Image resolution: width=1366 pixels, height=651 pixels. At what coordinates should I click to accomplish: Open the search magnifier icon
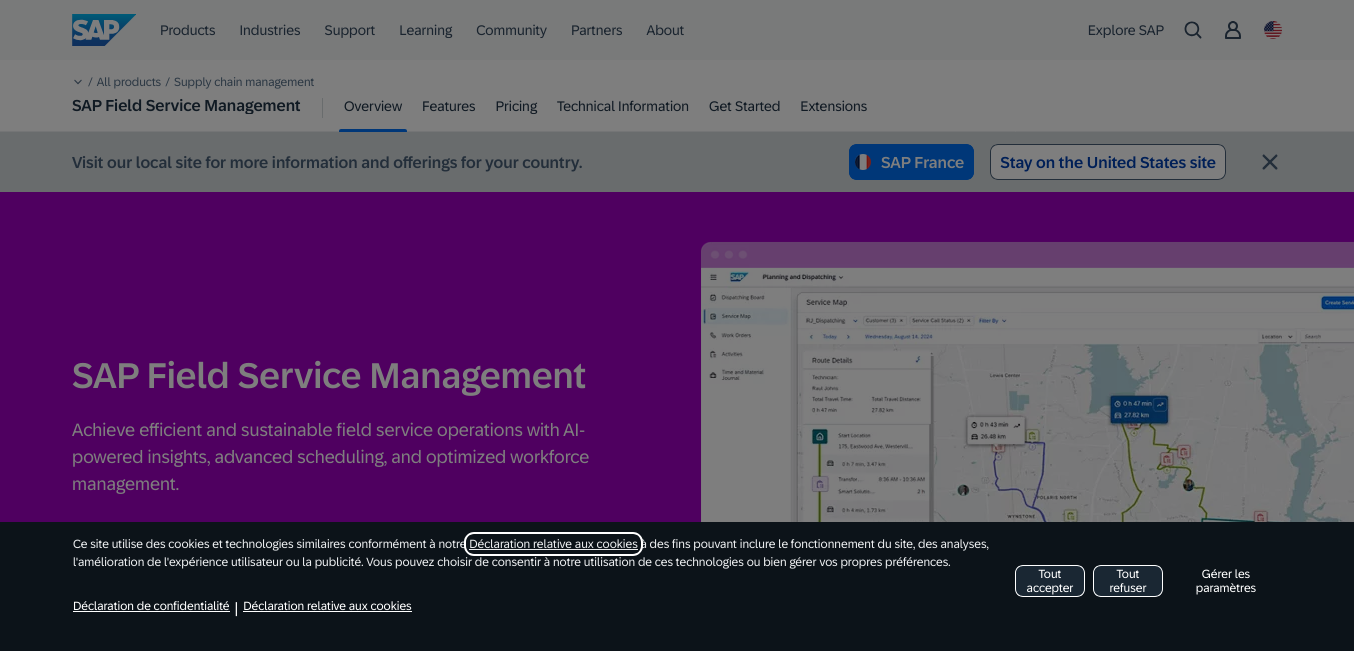coord(1193,30)
